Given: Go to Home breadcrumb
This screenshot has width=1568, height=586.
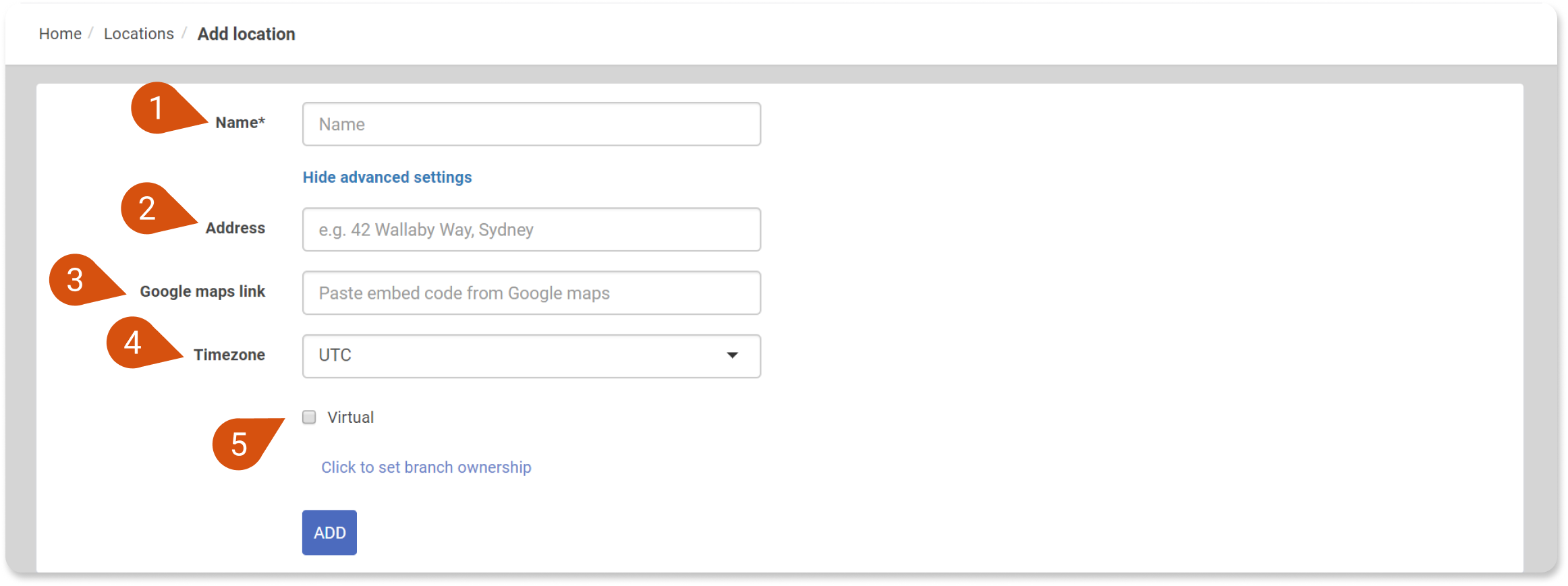Looking at the screenshot, I should click(60, 34).
